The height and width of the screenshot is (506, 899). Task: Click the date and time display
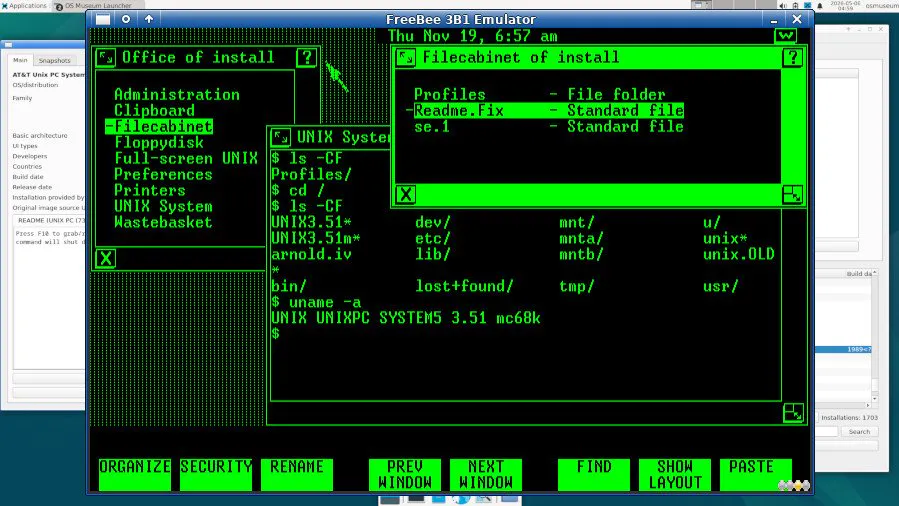pyautogui.click(x=473, y=36)
